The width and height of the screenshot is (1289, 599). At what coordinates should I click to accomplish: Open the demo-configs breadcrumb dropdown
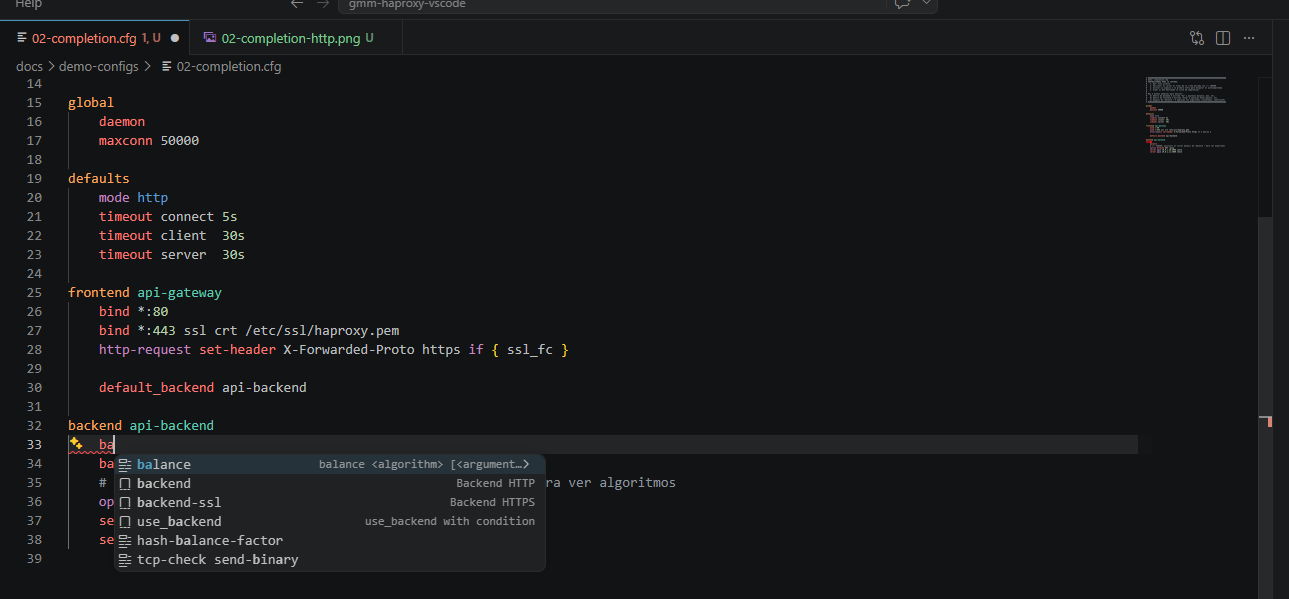pos(97,66)
